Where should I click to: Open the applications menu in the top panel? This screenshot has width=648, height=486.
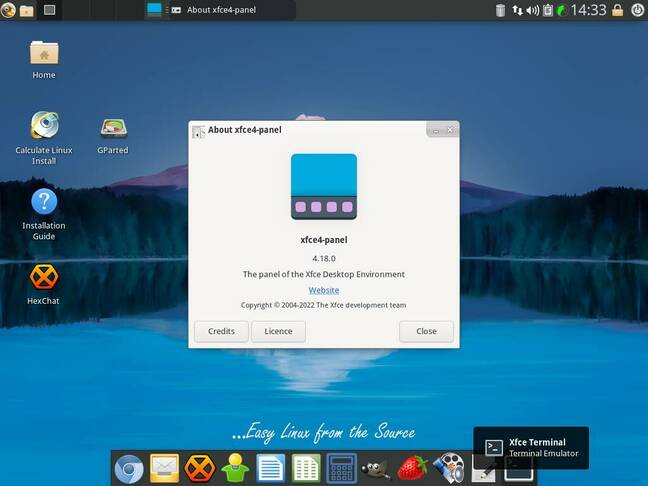(x=8, y=10)
